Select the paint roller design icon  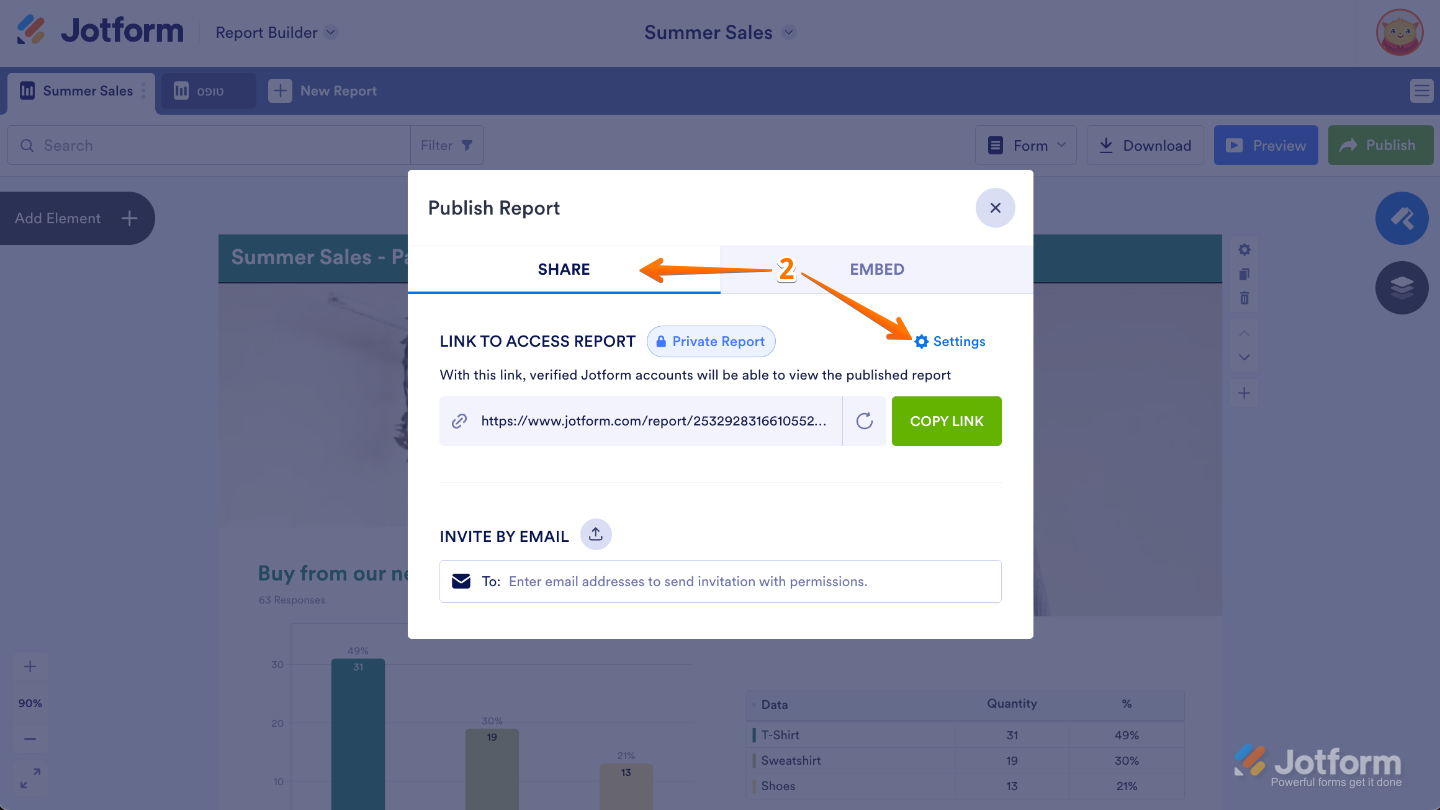point(1402,218)
